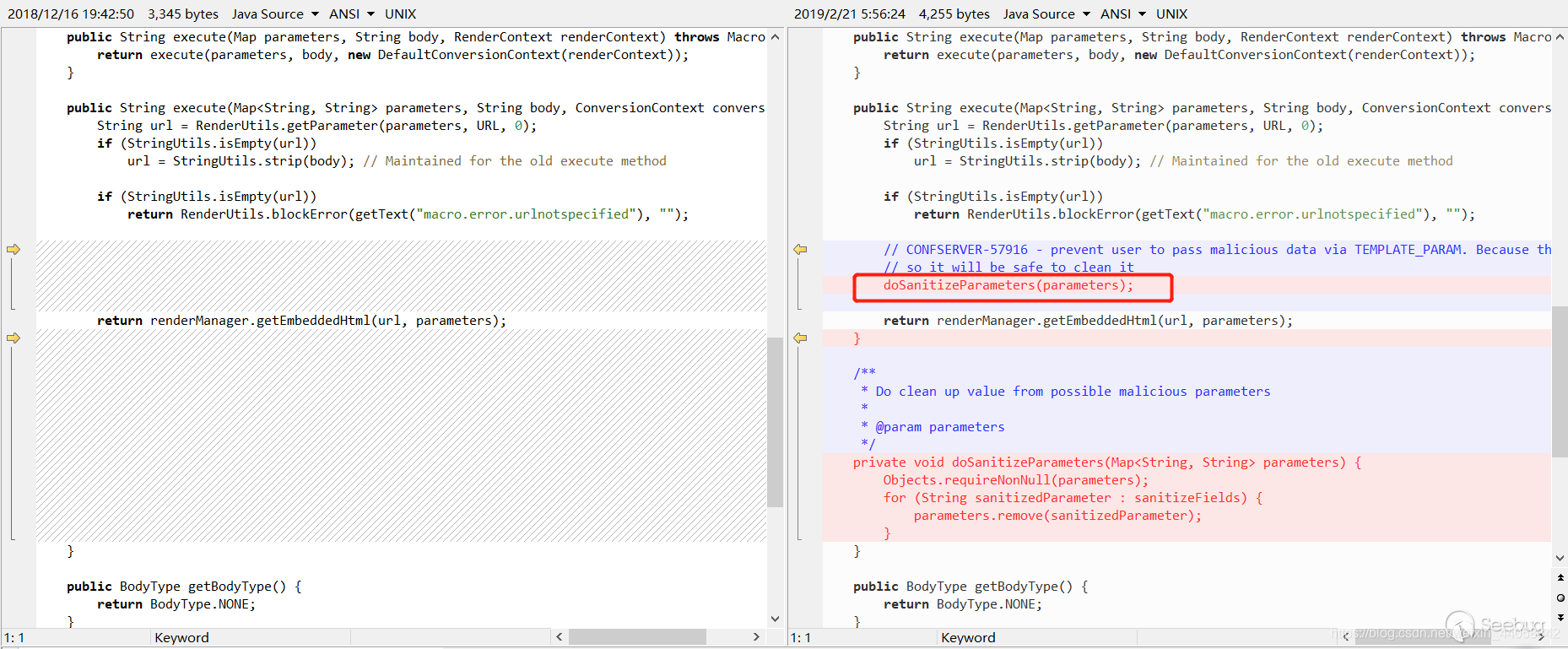Click the @param parameters Javadoc line

pos(933,427)
